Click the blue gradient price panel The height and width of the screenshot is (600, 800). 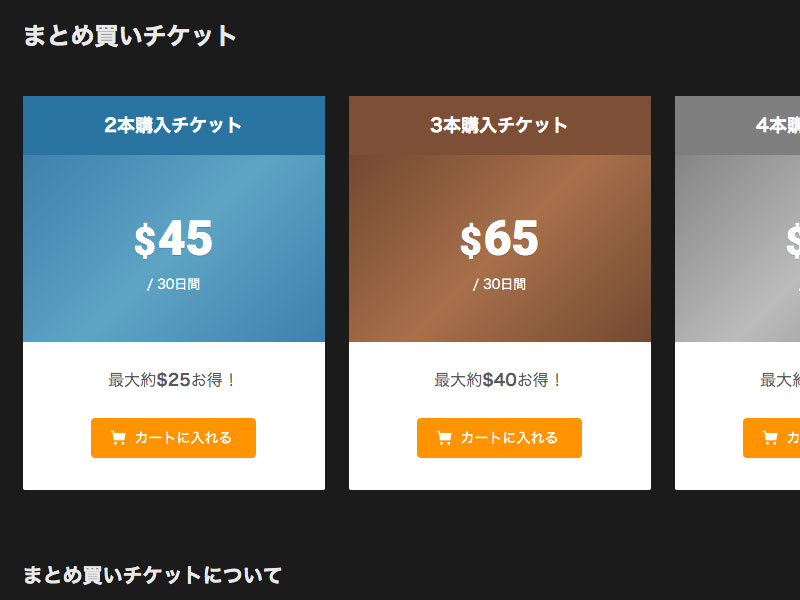coord(174,248)
